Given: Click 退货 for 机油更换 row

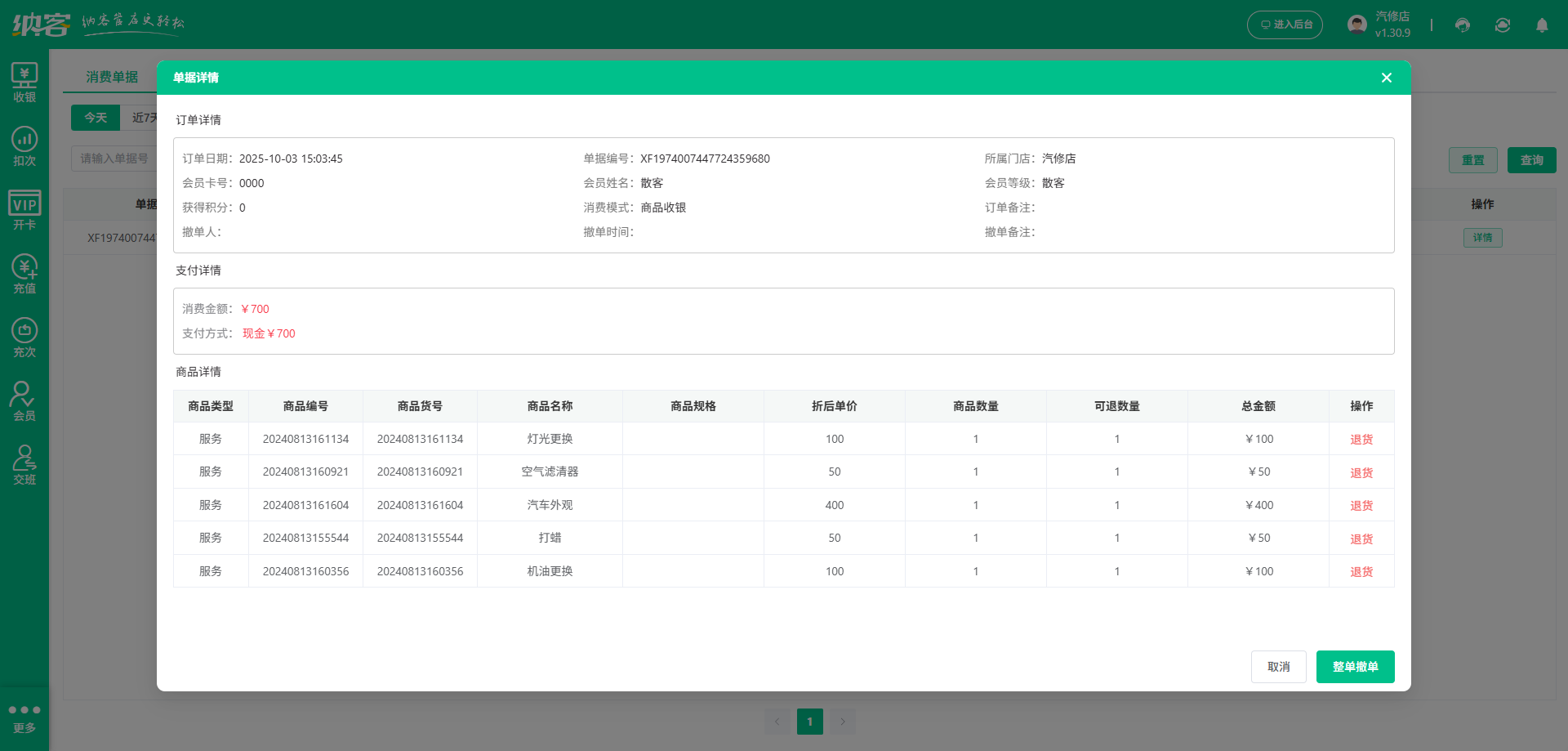Looking at the screenshot, I should [1361, 572].
